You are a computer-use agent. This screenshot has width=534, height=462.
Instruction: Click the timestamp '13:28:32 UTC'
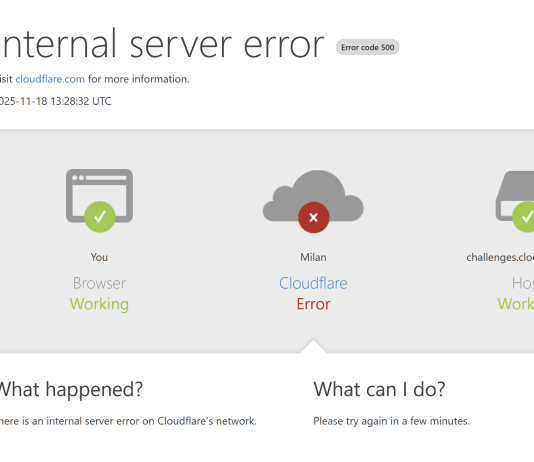tap(81, 101)
